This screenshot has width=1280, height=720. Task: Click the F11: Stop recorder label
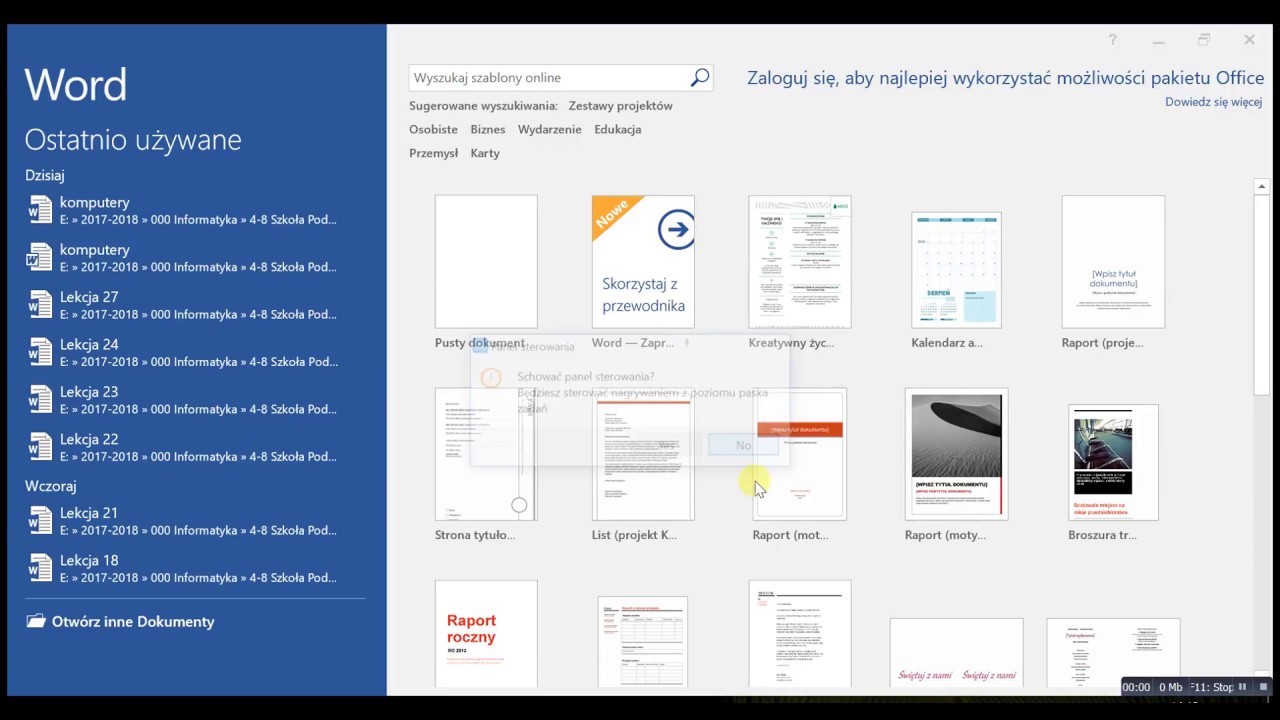click(x=1211, y=687)
